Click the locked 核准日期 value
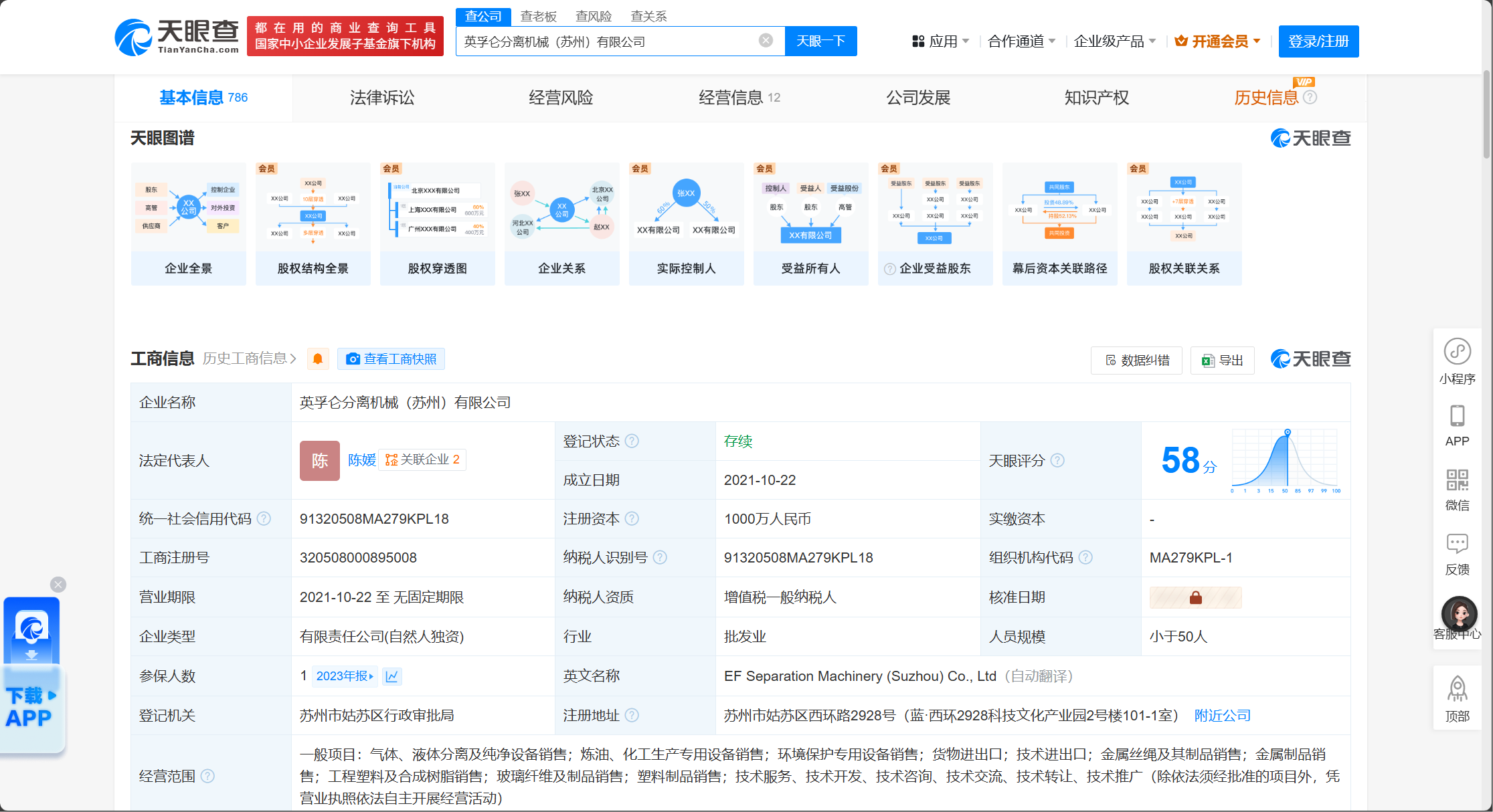The image size is (1493, 812). pyautogui.click(x=1195, y=597)
